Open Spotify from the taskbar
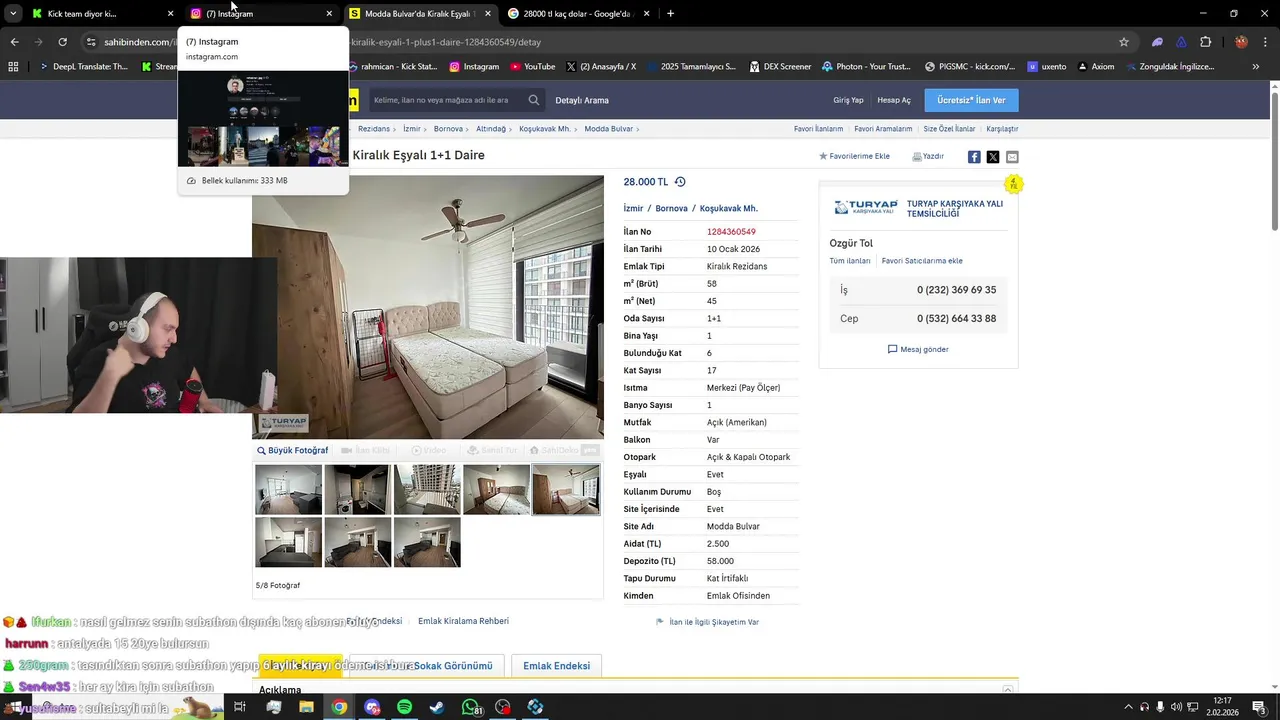Viewport: 1280px width, 720px height. pos(404,707)
